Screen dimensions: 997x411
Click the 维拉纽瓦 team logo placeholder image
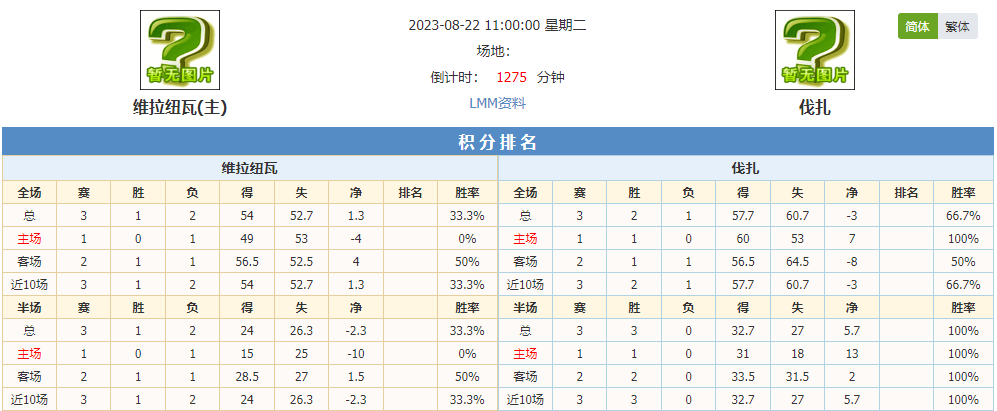click(180, 50)
